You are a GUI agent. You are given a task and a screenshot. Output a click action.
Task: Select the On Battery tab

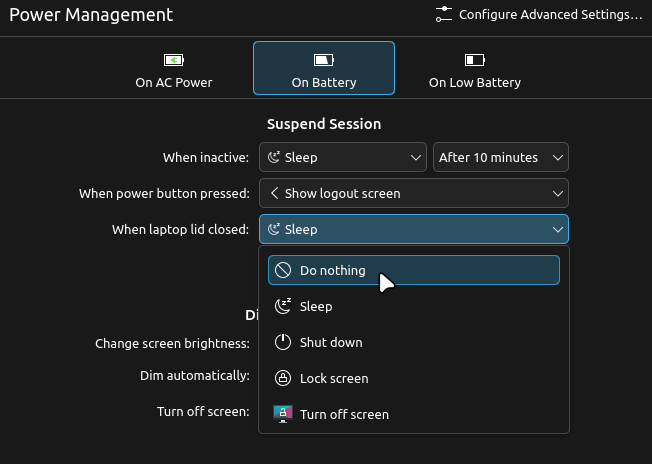[324, 68]
